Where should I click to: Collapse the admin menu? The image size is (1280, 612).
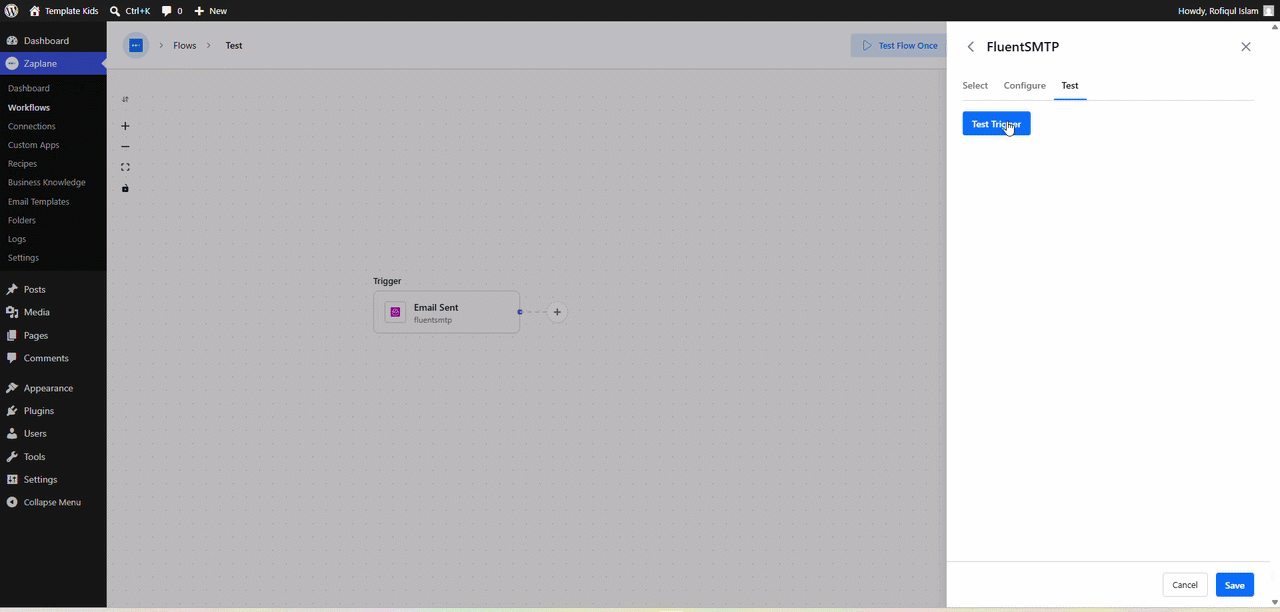coord(43,502)
